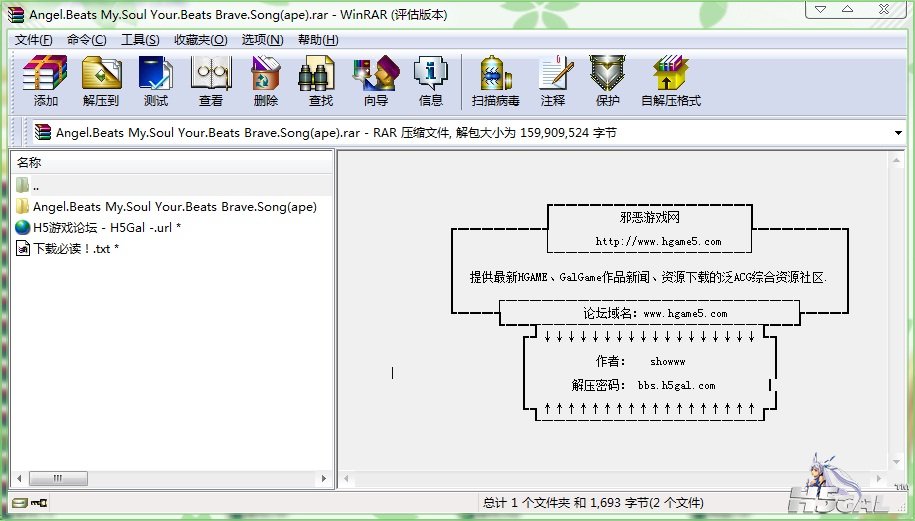Screen dimensions: 915x521
Task: Open the 选项(N) menu
Action: (263, 40)
